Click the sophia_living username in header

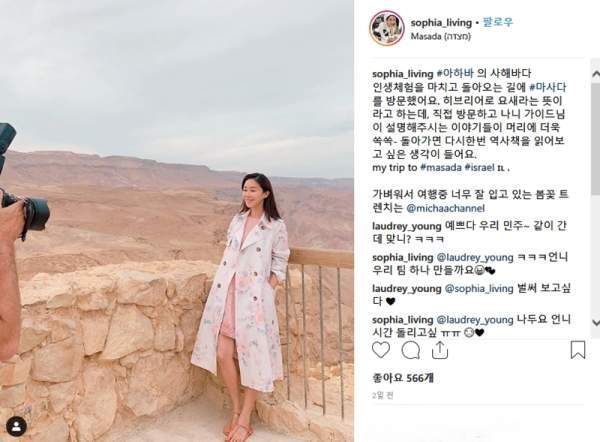point(441,23)
